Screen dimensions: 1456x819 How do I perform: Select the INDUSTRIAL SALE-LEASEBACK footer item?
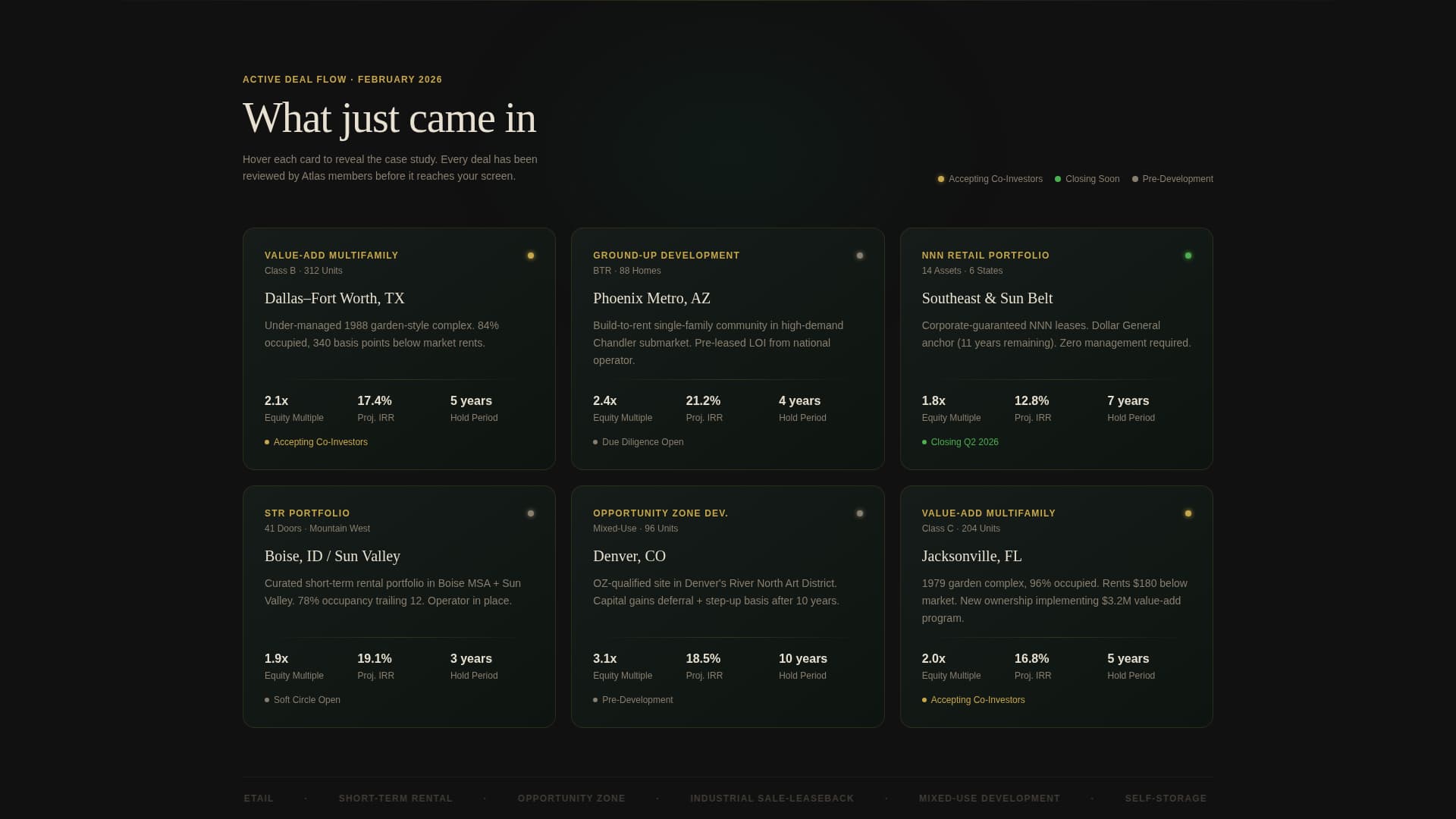coord(771,798)
